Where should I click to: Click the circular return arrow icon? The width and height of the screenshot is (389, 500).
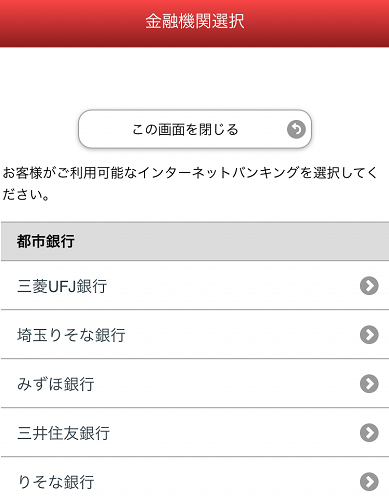coord(296,129)
